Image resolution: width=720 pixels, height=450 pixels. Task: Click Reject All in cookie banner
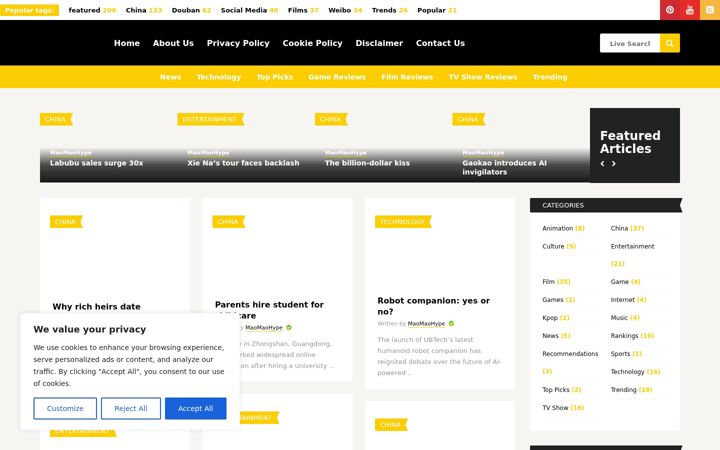coord(131,408)
